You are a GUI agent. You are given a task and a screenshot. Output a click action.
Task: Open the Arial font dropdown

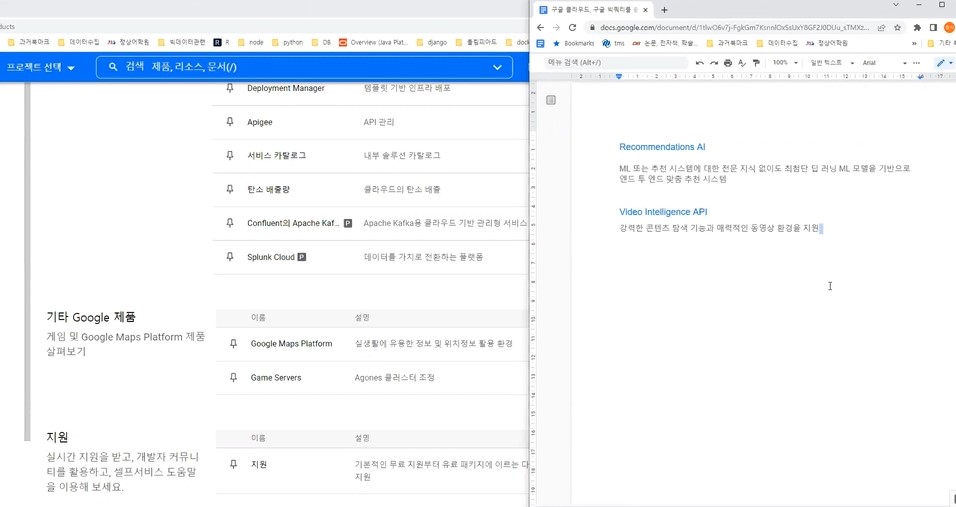[x=884, y=63]
